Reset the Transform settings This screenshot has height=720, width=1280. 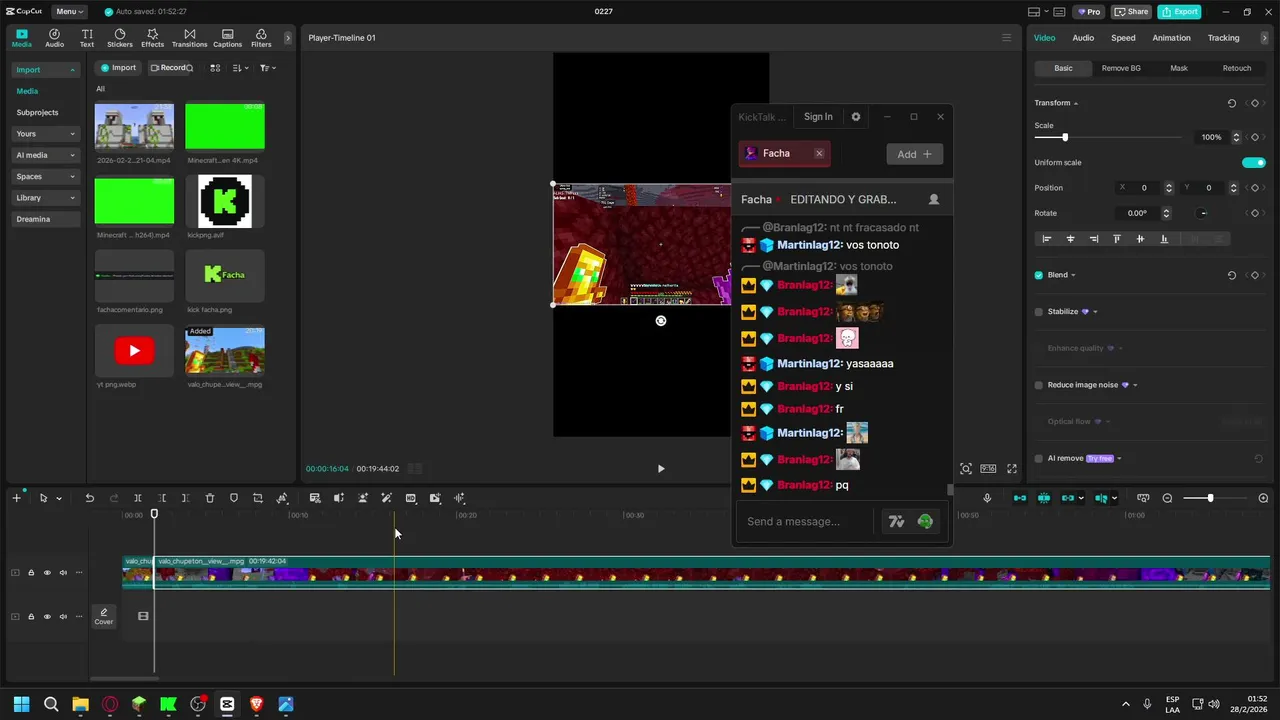tap(1232, 103)
